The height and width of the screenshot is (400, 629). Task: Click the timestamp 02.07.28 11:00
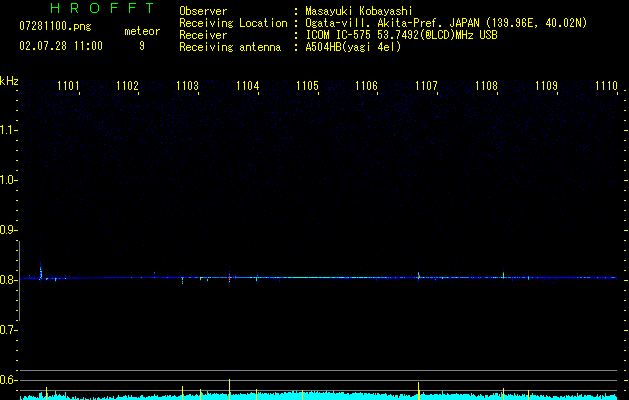point(61,46)
